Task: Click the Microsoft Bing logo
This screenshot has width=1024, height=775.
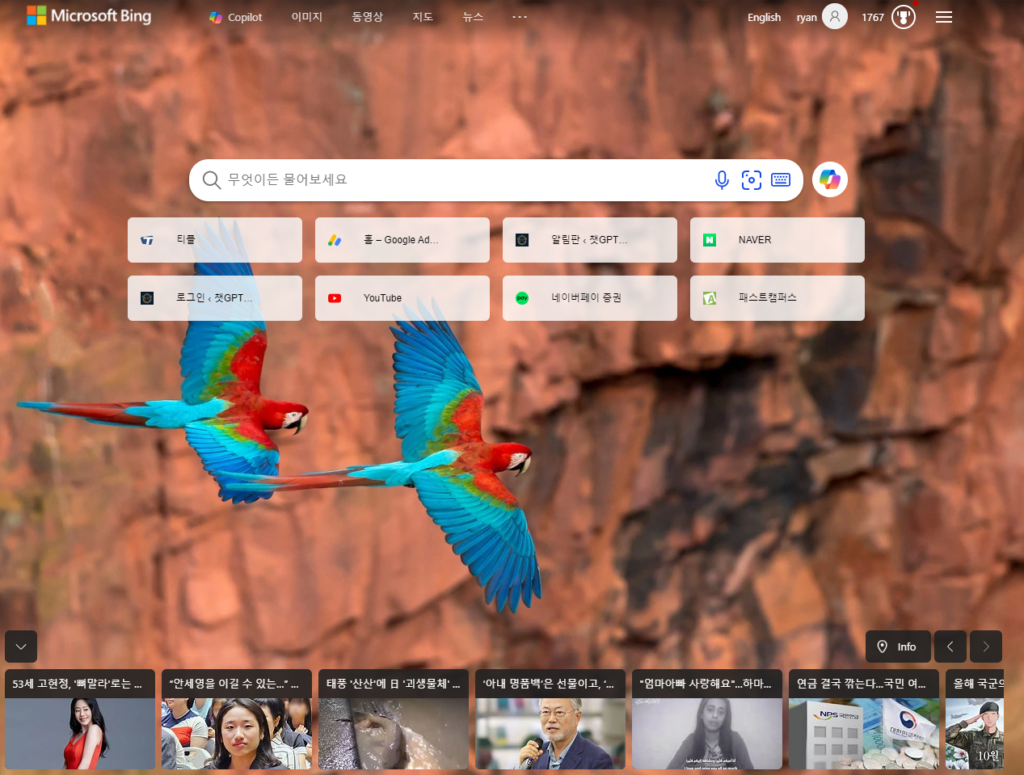Action: pos(89,16)
